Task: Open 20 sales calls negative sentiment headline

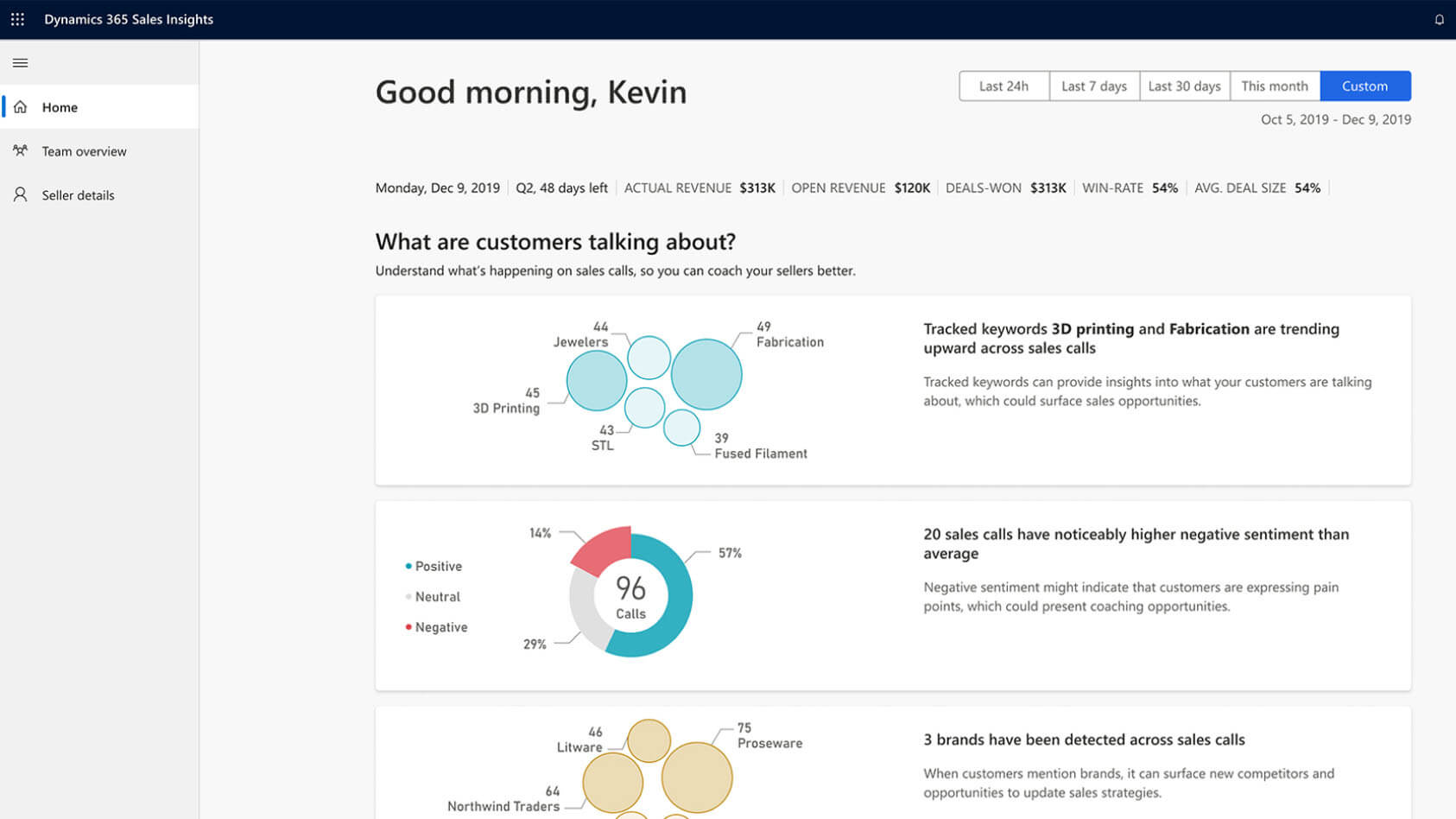Action: tap(1136, 544)
